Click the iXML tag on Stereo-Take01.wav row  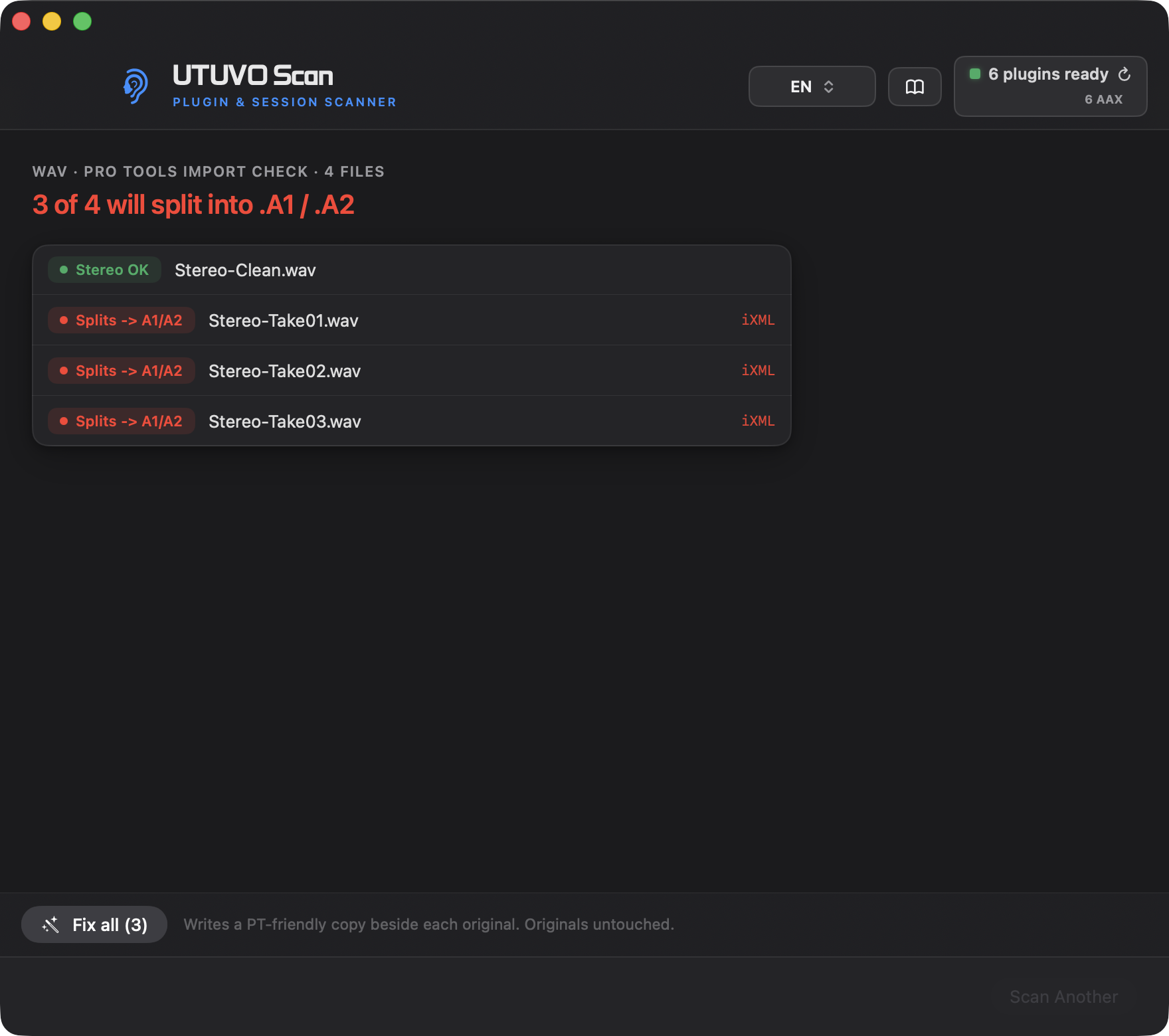(758, 320)
